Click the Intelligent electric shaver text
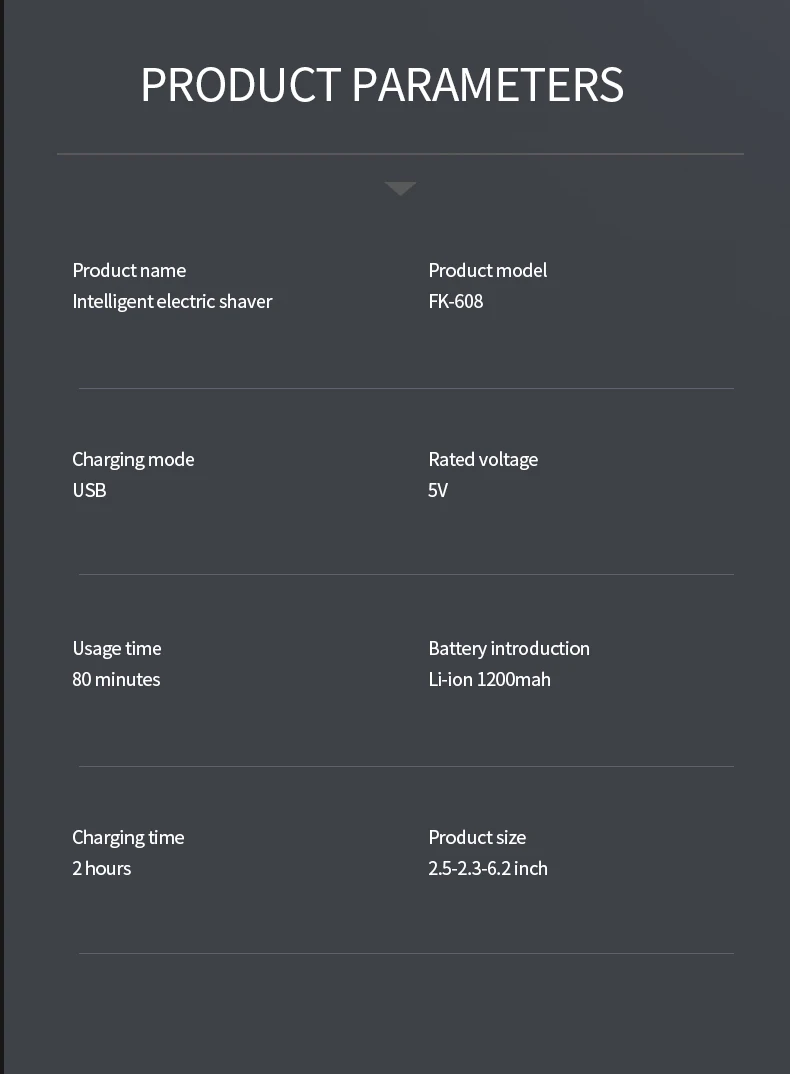790x1074 pixels. (x=172, y=301)
